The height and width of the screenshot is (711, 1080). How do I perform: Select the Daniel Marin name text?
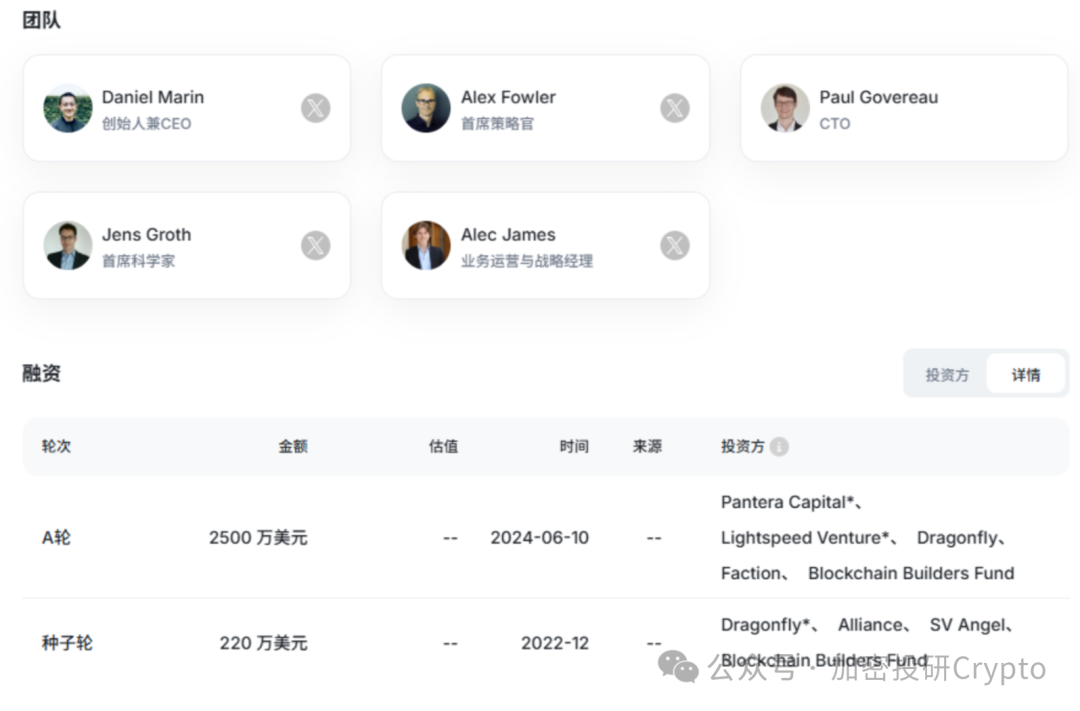(153, 97)
